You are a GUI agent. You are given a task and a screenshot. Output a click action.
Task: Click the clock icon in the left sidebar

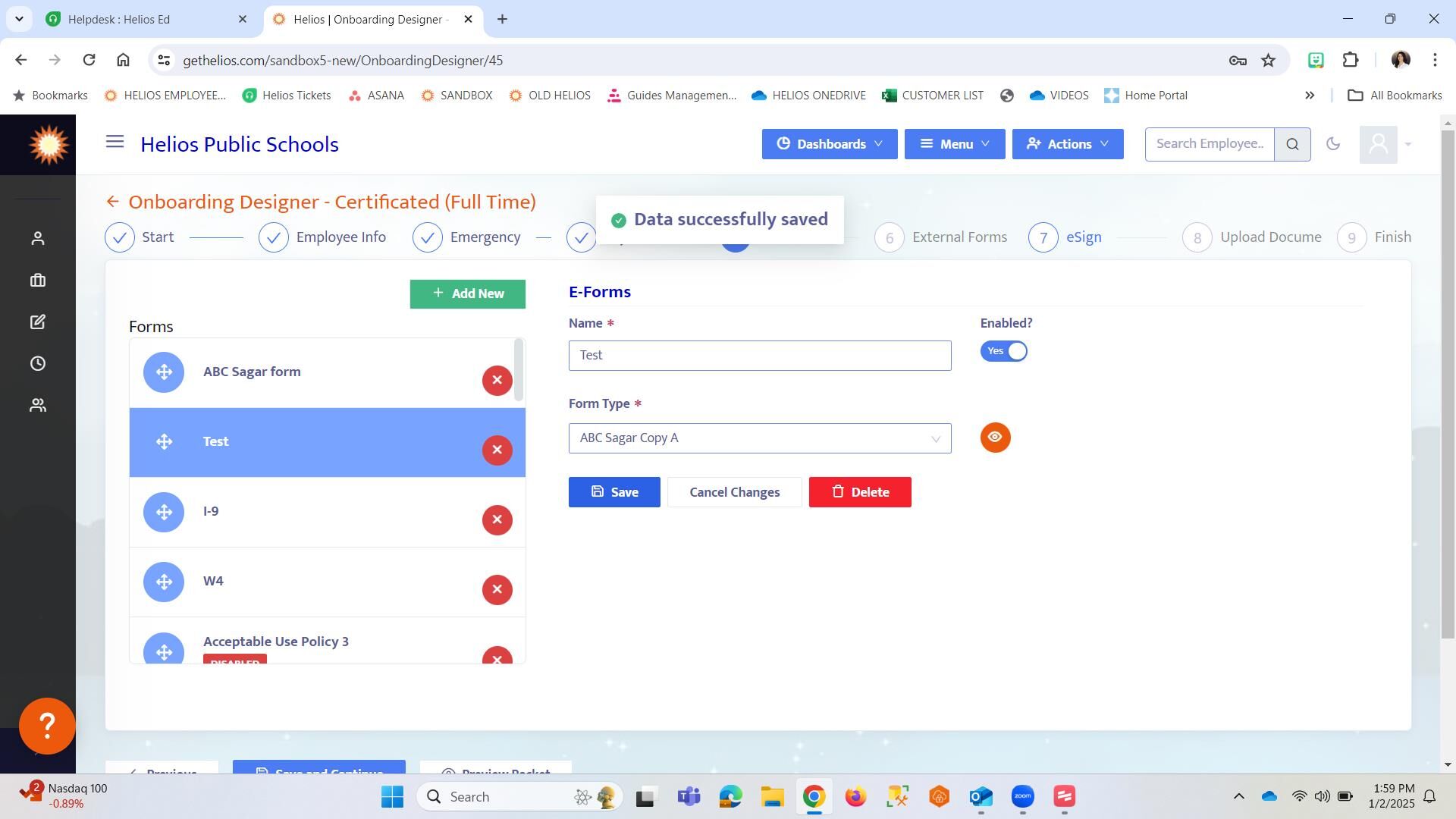point(38,364)
